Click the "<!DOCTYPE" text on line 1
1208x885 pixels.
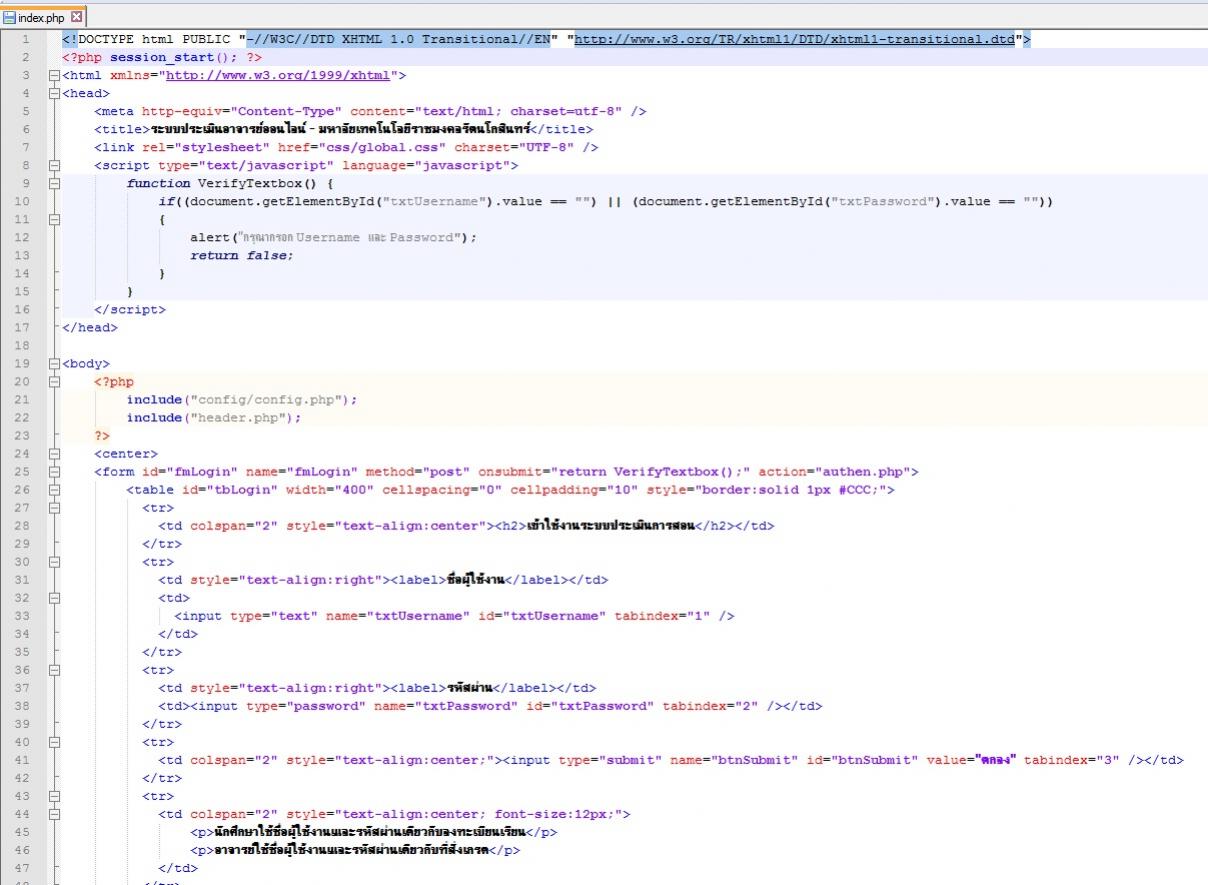[x=98, y=39]
